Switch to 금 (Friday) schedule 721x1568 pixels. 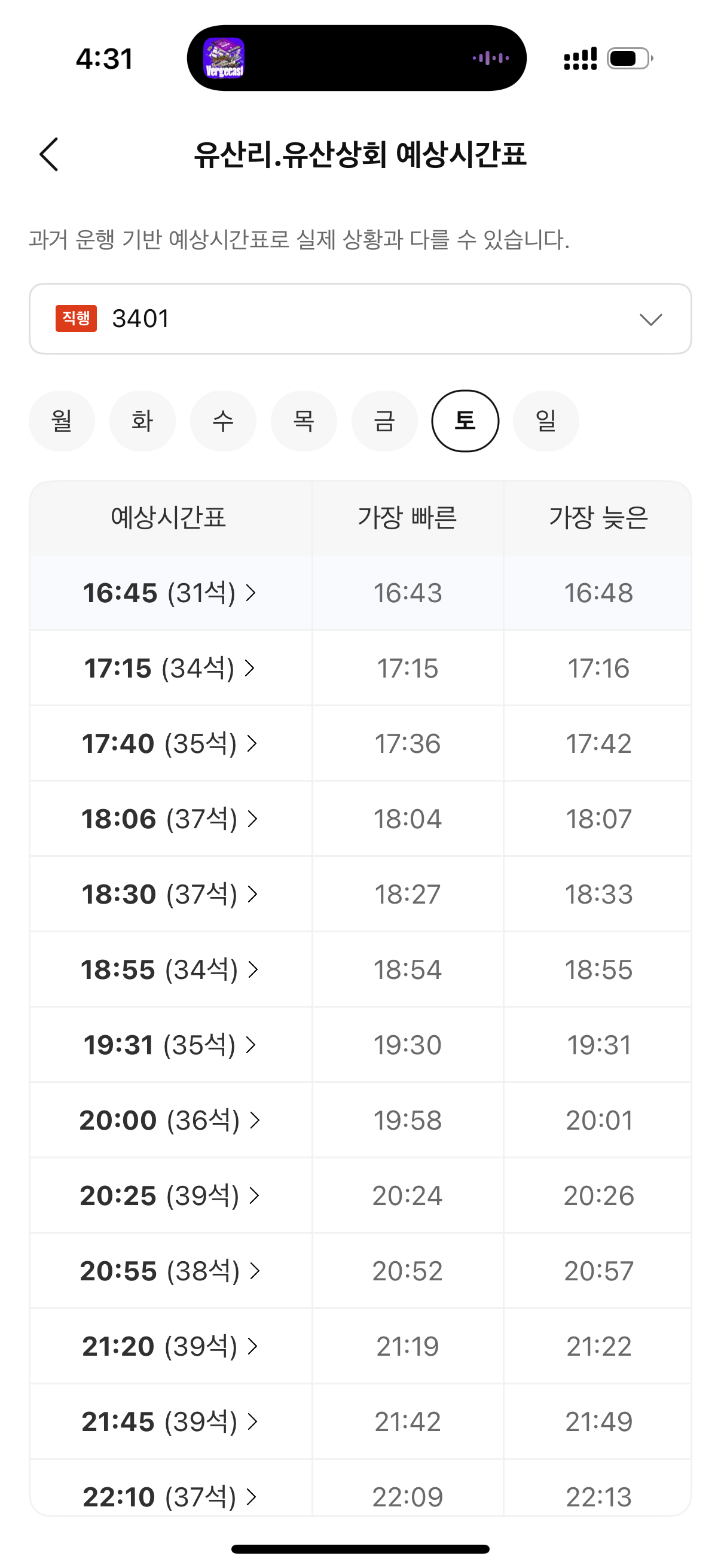click(x=384, y=420)
